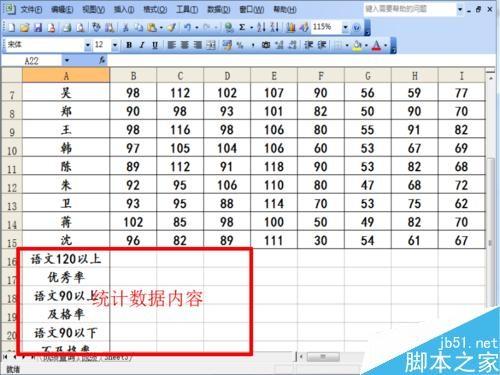The height and width of the screenshot is (375, 500).
Task: Toggle bold formatting
Action: click(129, 45)
